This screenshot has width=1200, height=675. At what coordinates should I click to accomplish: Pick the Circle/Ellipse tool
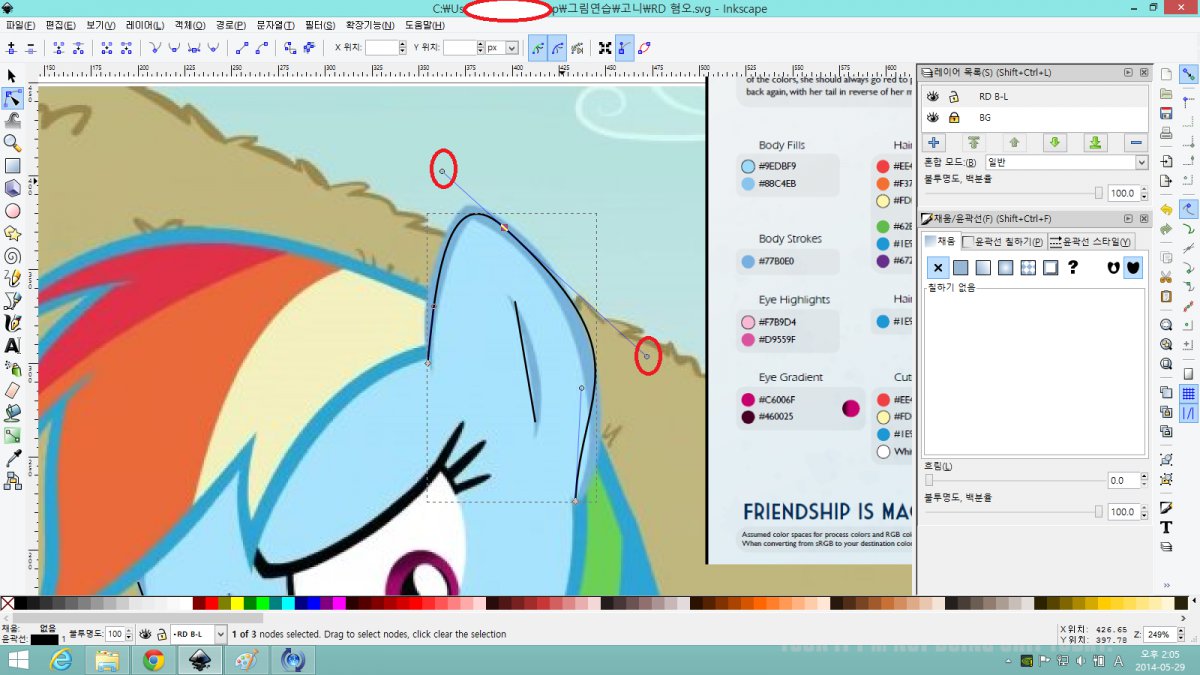[12, 211]
